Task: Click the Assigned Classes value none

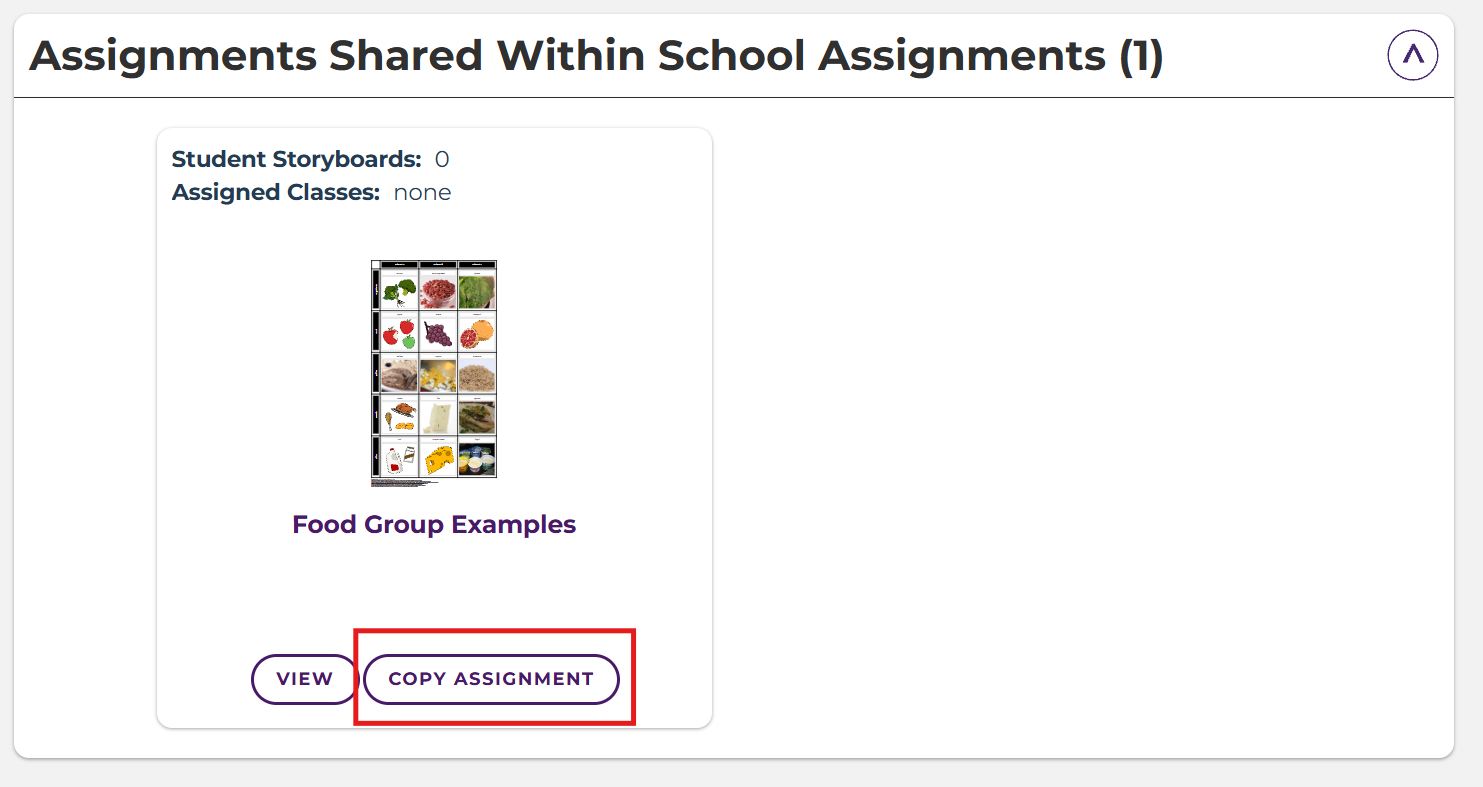Action: [422, 192]
